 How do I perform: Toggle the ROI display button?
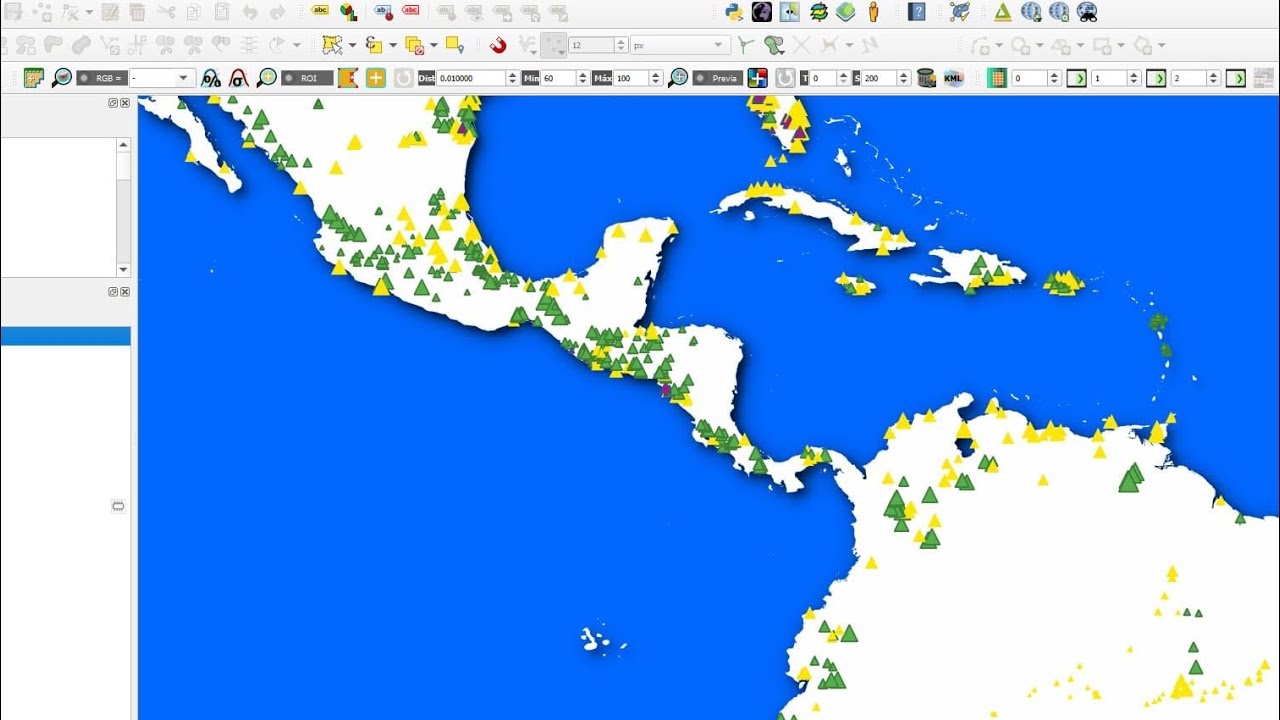tap(307, 78)
